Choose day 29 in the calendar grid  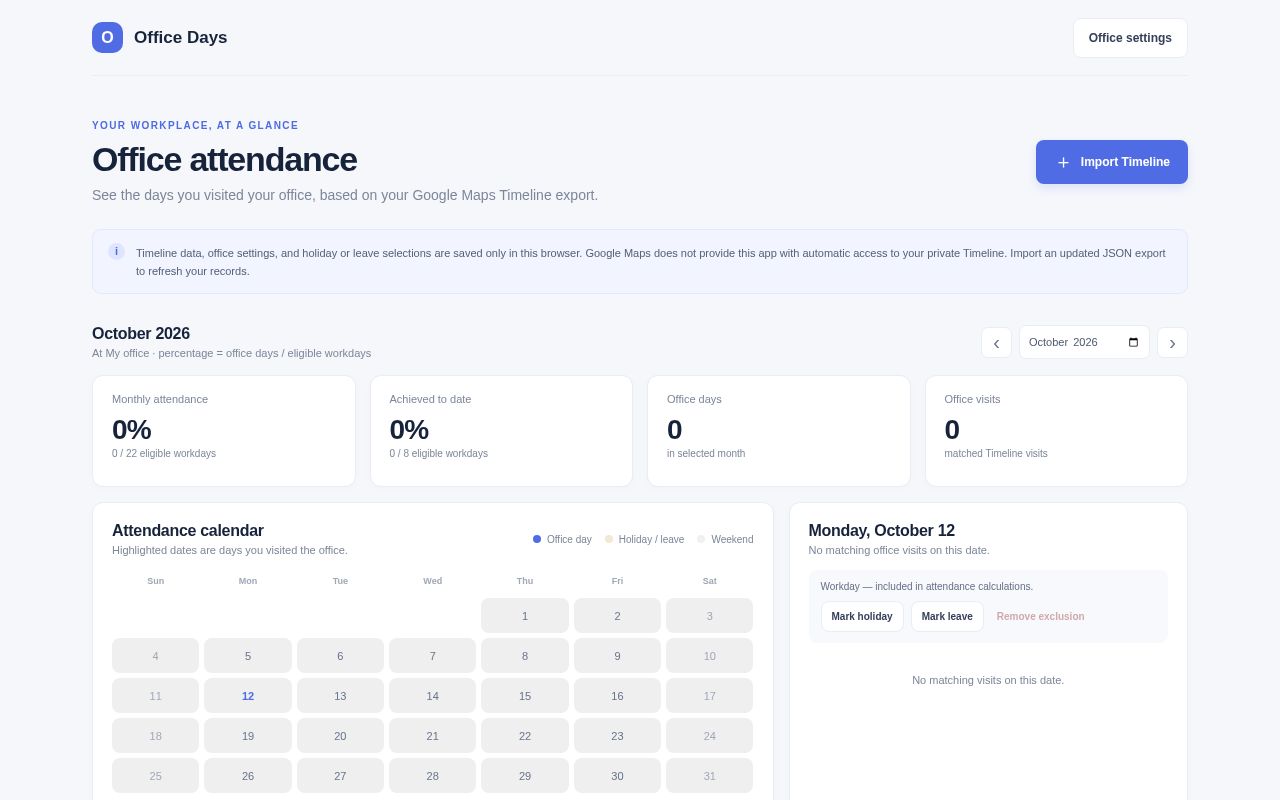point(525,776)
